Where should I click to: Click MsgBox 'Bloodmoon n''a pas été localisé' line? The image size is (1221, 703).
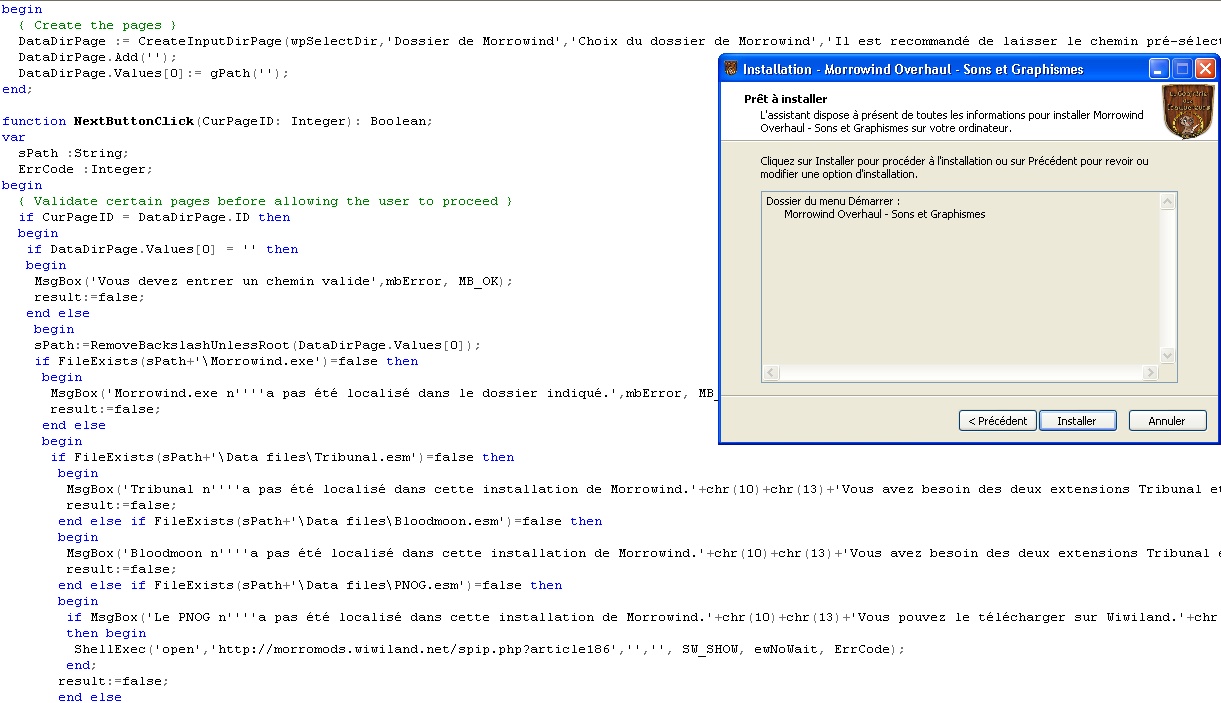pos(643,553)
